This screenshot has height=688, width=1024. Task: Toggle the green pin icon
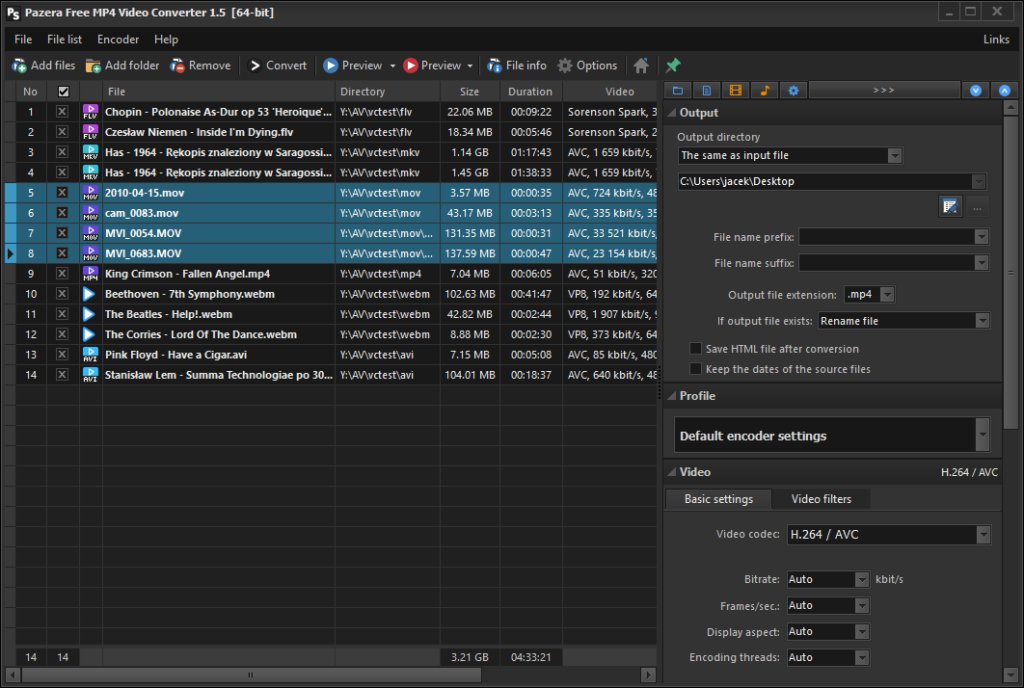tap(673, 65)
